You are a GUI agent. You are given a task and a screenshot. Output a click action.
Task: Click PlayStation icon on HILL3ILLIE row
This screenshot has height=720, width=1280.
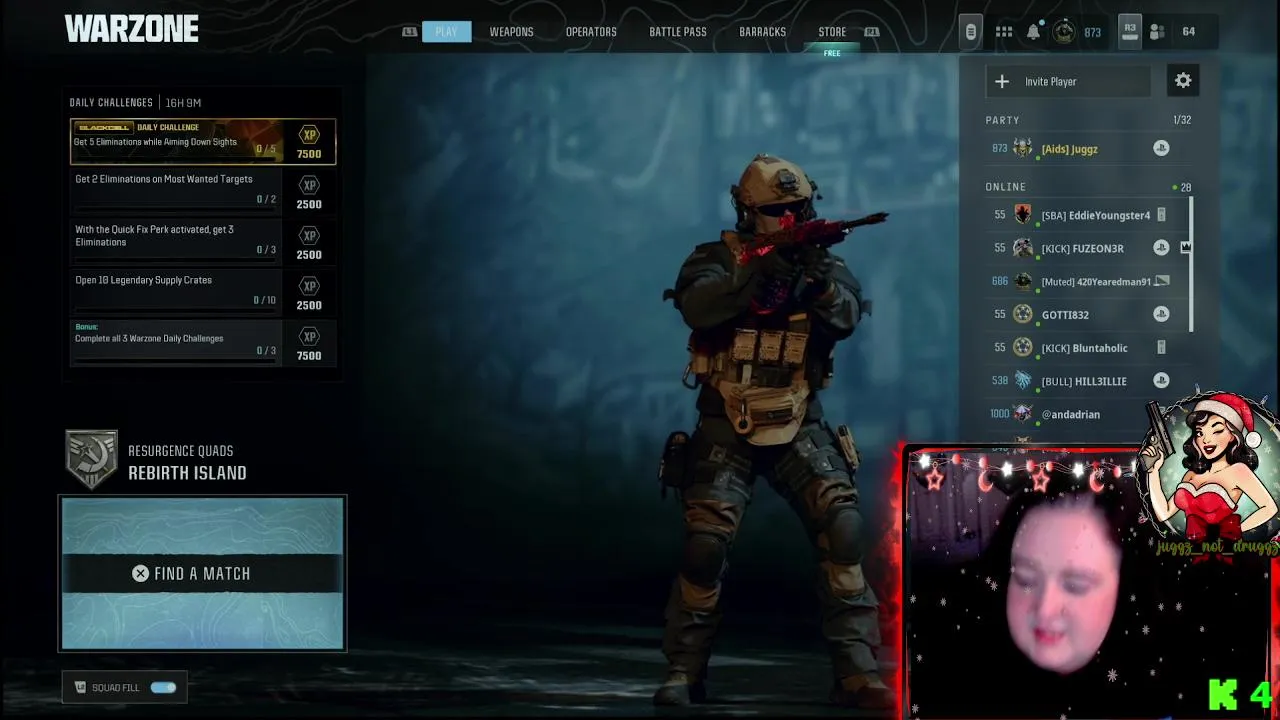pos(1161,380)
